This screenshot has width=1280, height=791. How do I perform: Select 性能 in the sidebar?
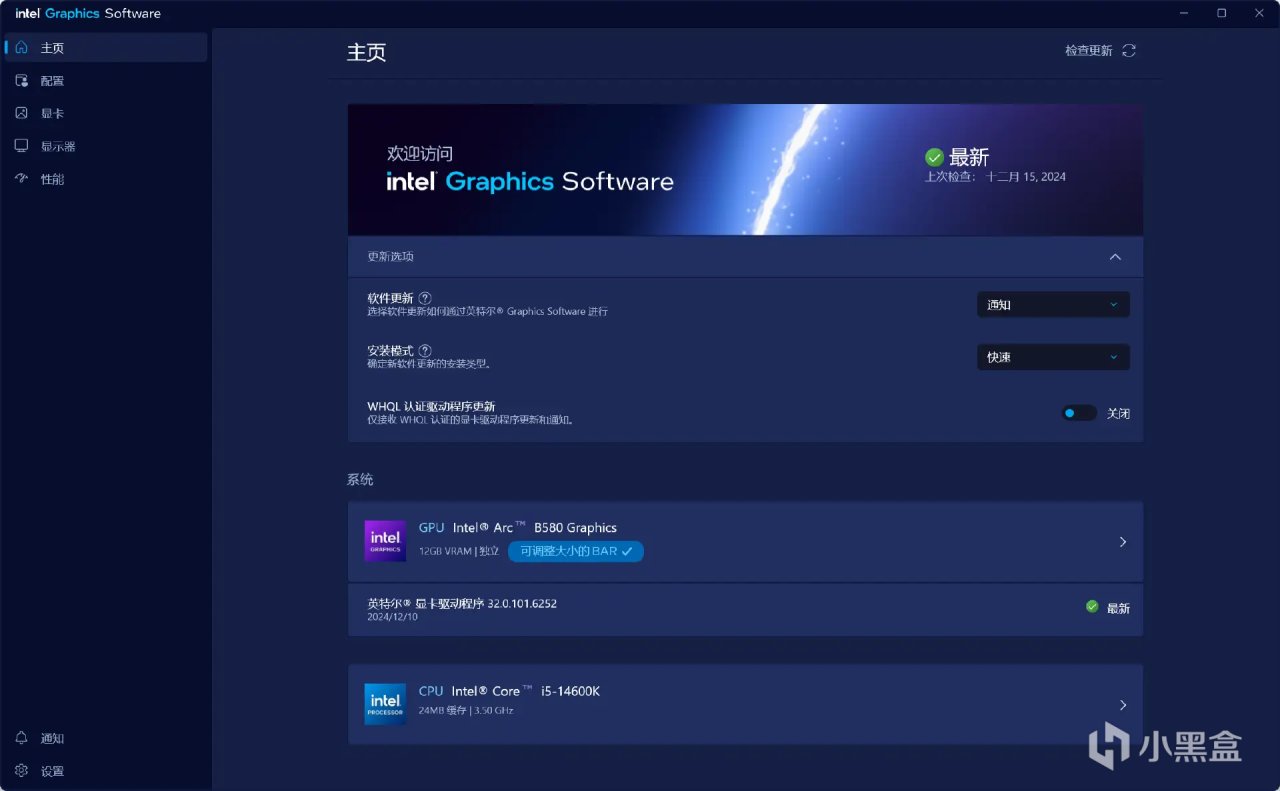click(x=106, y=179)
